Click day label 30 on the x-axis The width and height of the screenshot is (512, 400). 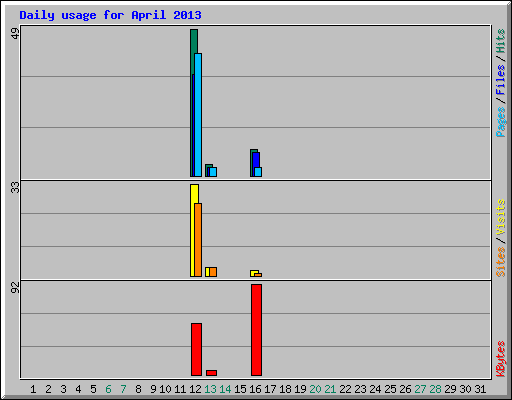[465, 389]
